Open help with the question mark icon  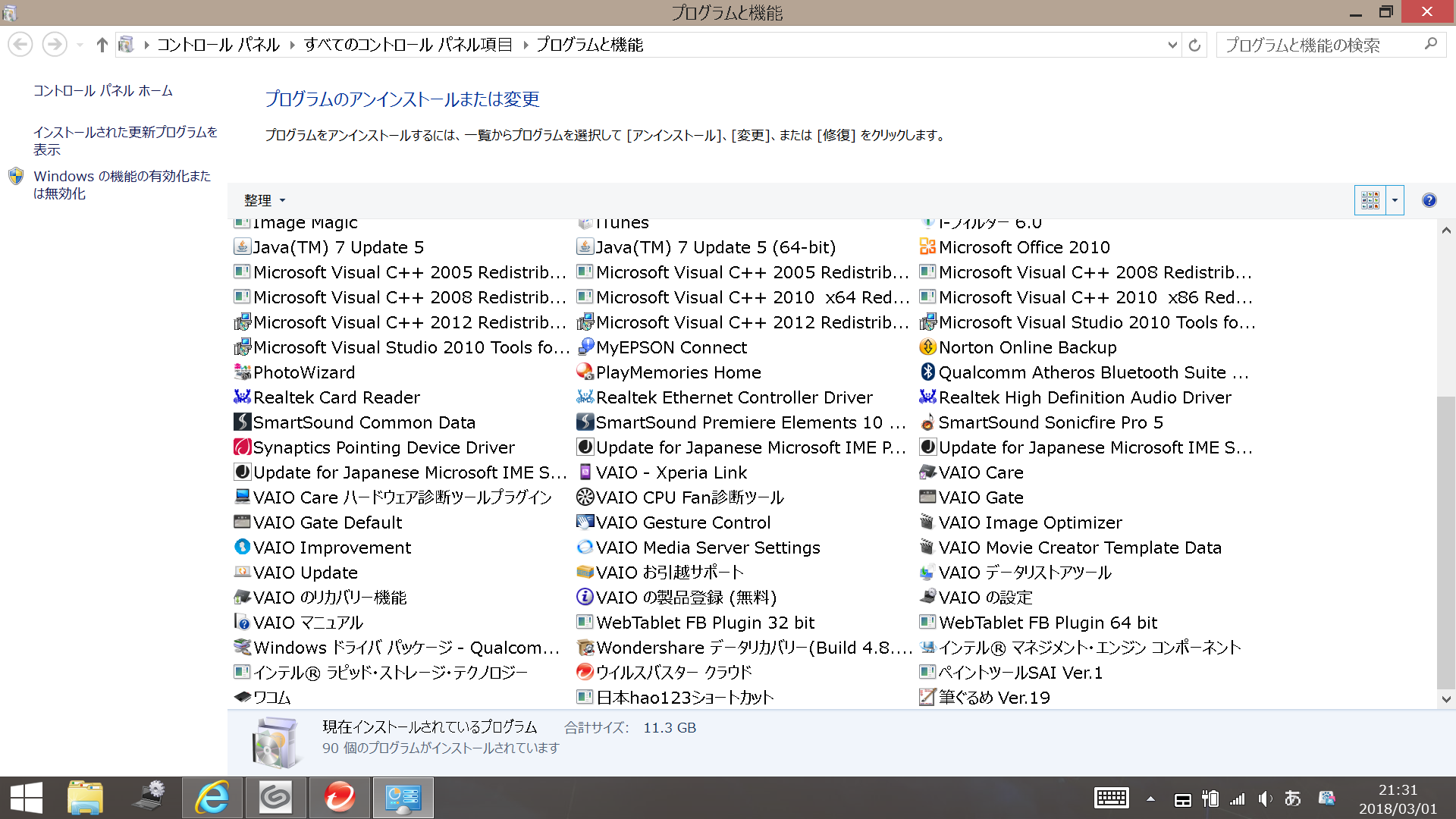1429,200
